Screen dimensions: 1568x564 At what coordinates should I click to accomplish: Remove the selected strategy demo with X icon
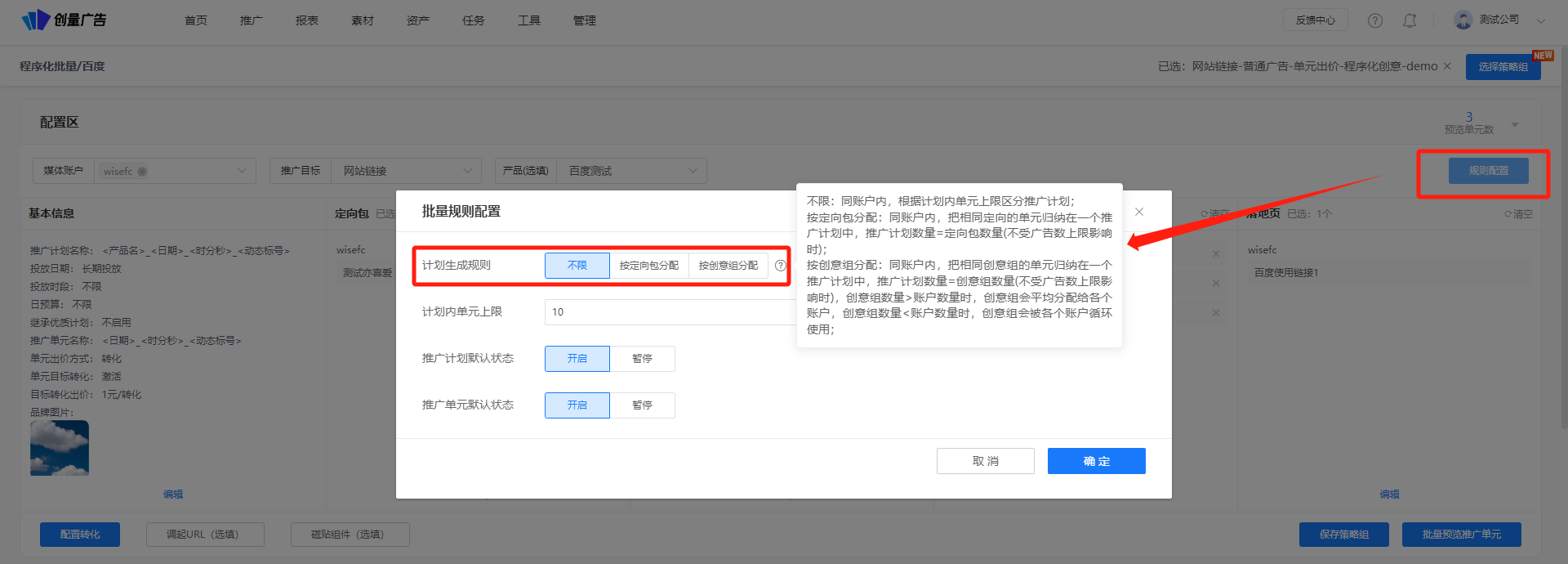1447,66
